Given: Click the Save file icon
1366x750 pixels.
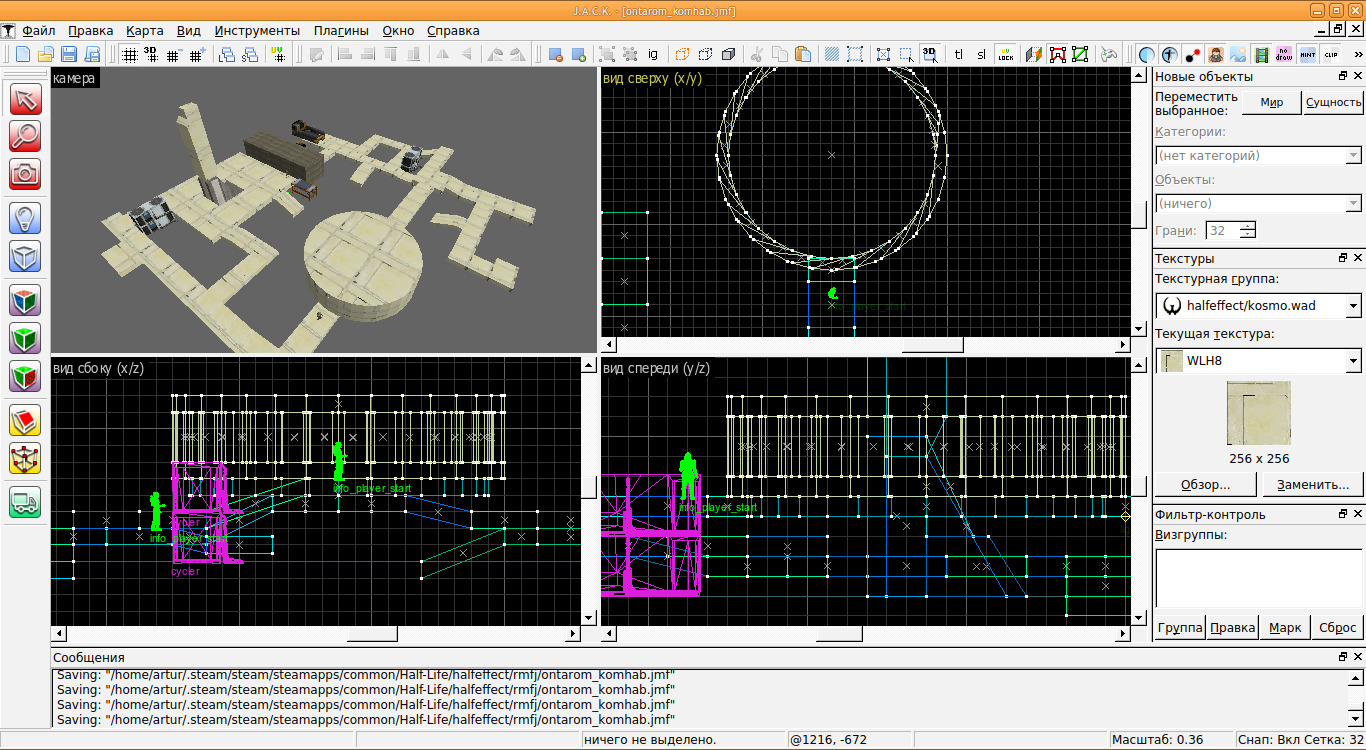Looking at the screenshot, I should point(69,54).
